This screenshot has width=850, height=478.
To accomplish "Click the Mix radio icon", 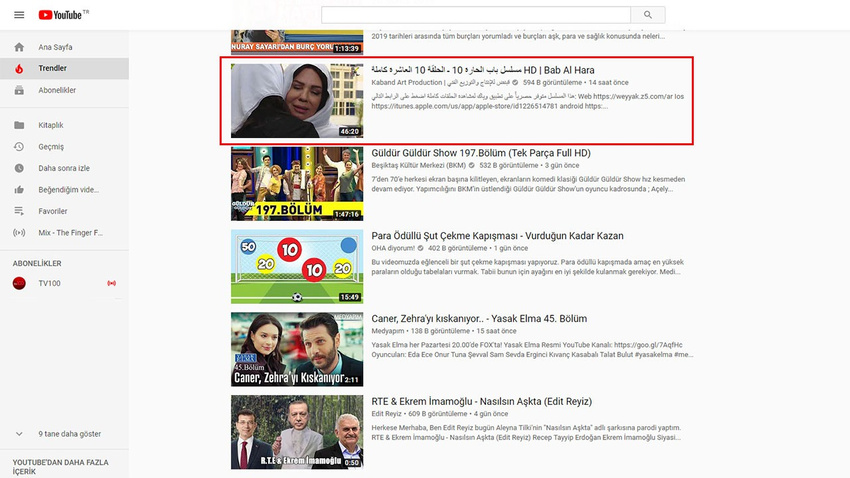I will (19, 232).
